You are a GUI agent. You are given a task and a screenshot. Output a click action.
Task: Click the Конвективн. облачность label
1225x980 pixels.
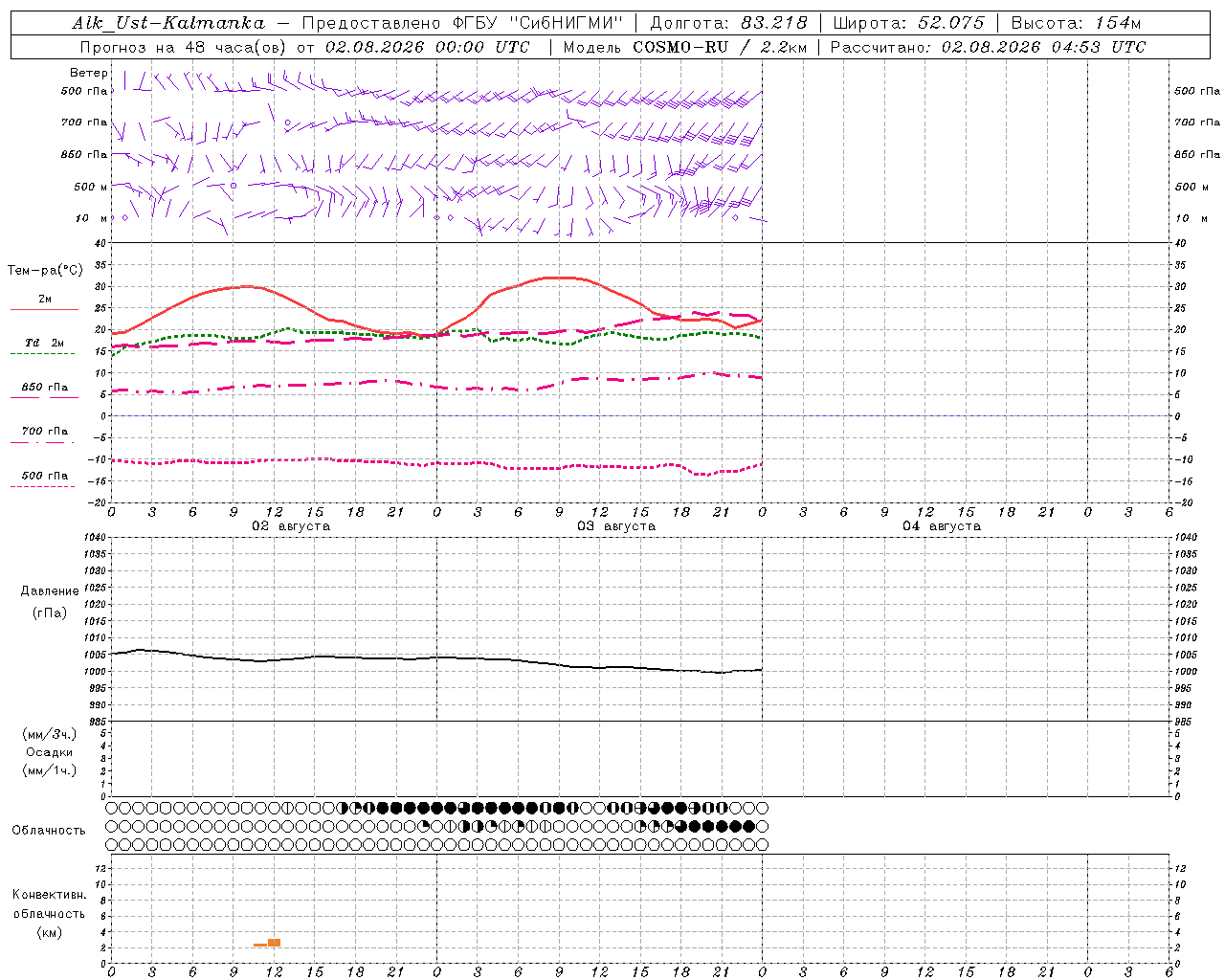[49, 903]
